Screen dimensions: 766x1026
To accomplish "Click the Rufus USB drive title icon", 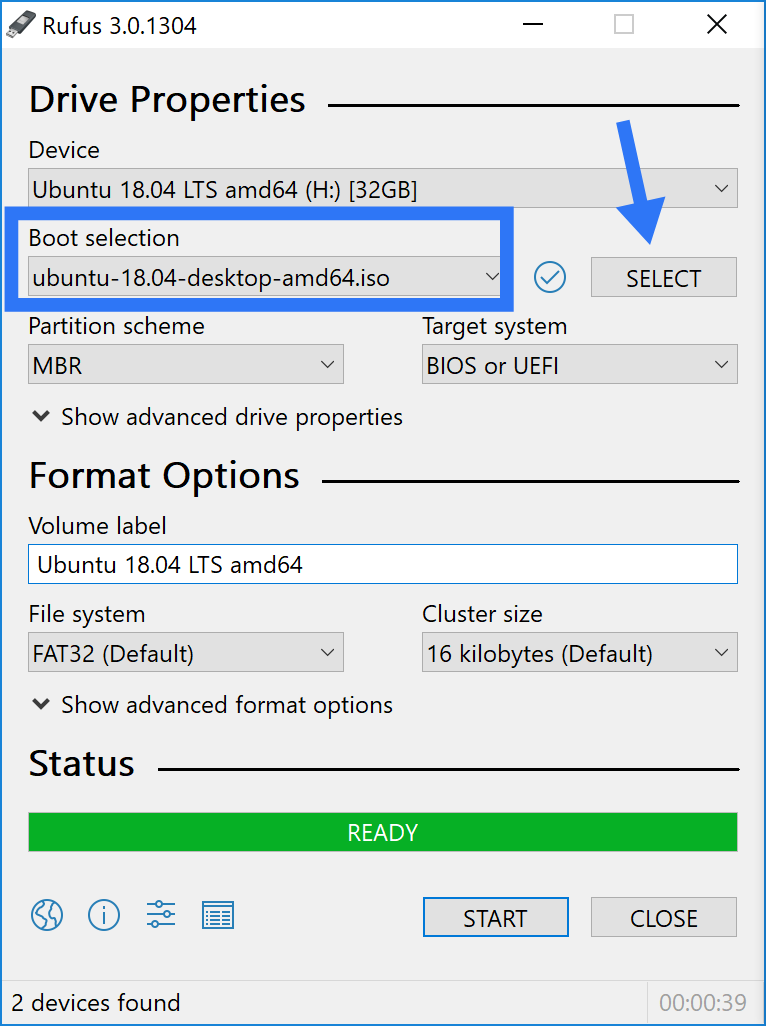I will (21, 24).
